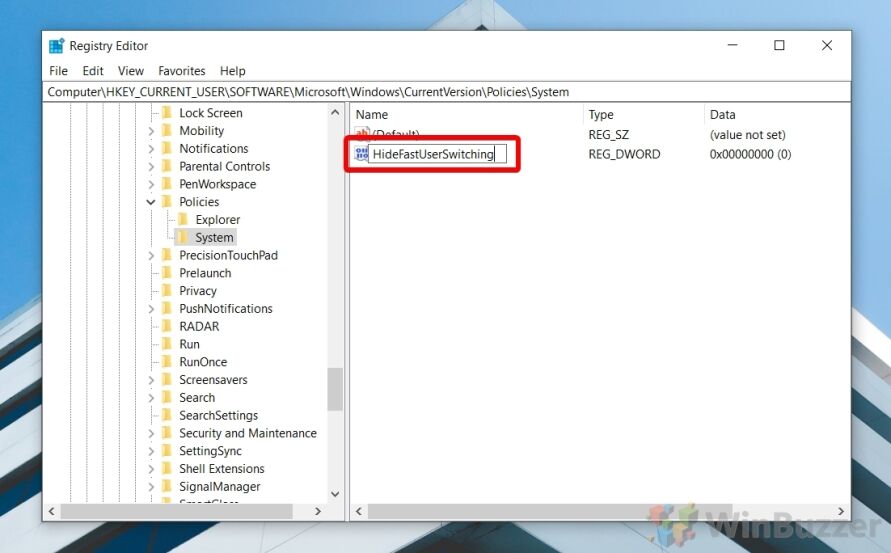Click the SignalManager folder icon

tap(167, 486)
